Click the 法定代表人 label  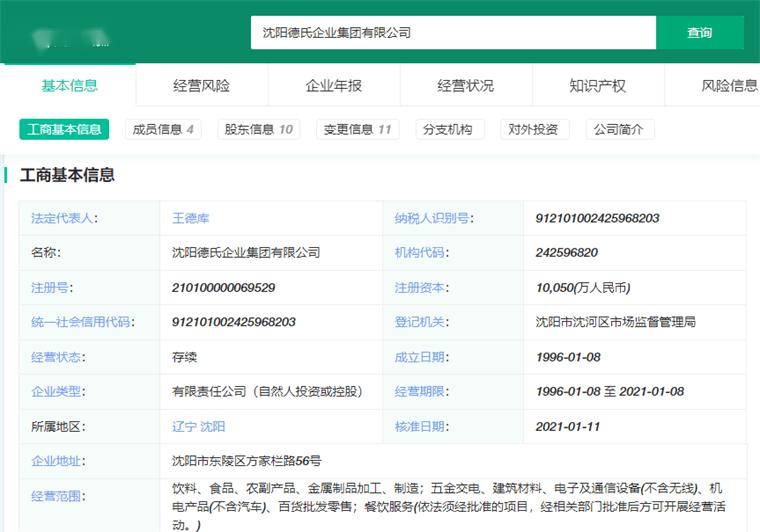64,218
